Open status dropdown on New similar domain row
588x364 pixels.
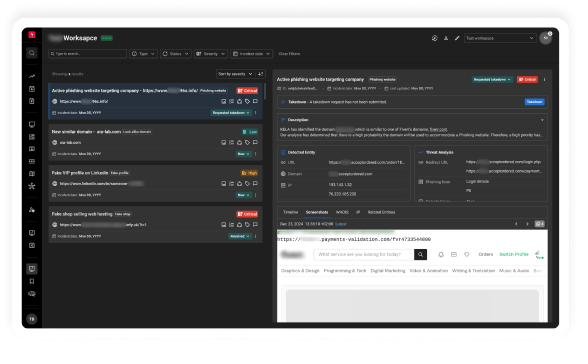pos(243,154)
